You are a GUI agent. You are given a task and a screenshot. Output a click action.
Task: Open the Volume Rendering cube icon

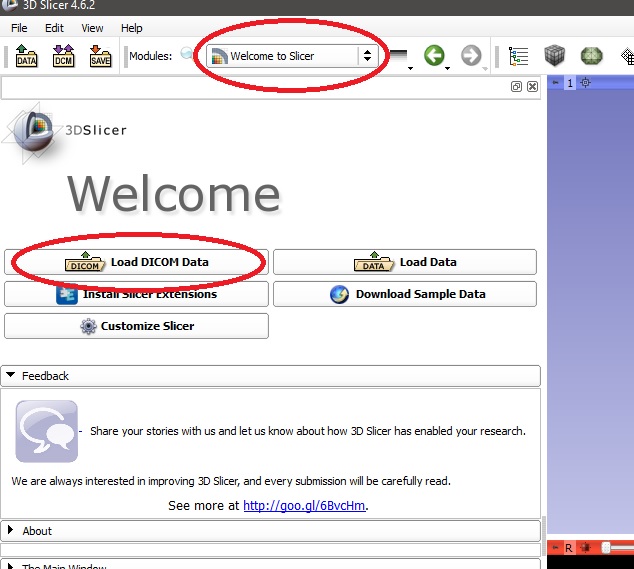click(x=555, y=56)
